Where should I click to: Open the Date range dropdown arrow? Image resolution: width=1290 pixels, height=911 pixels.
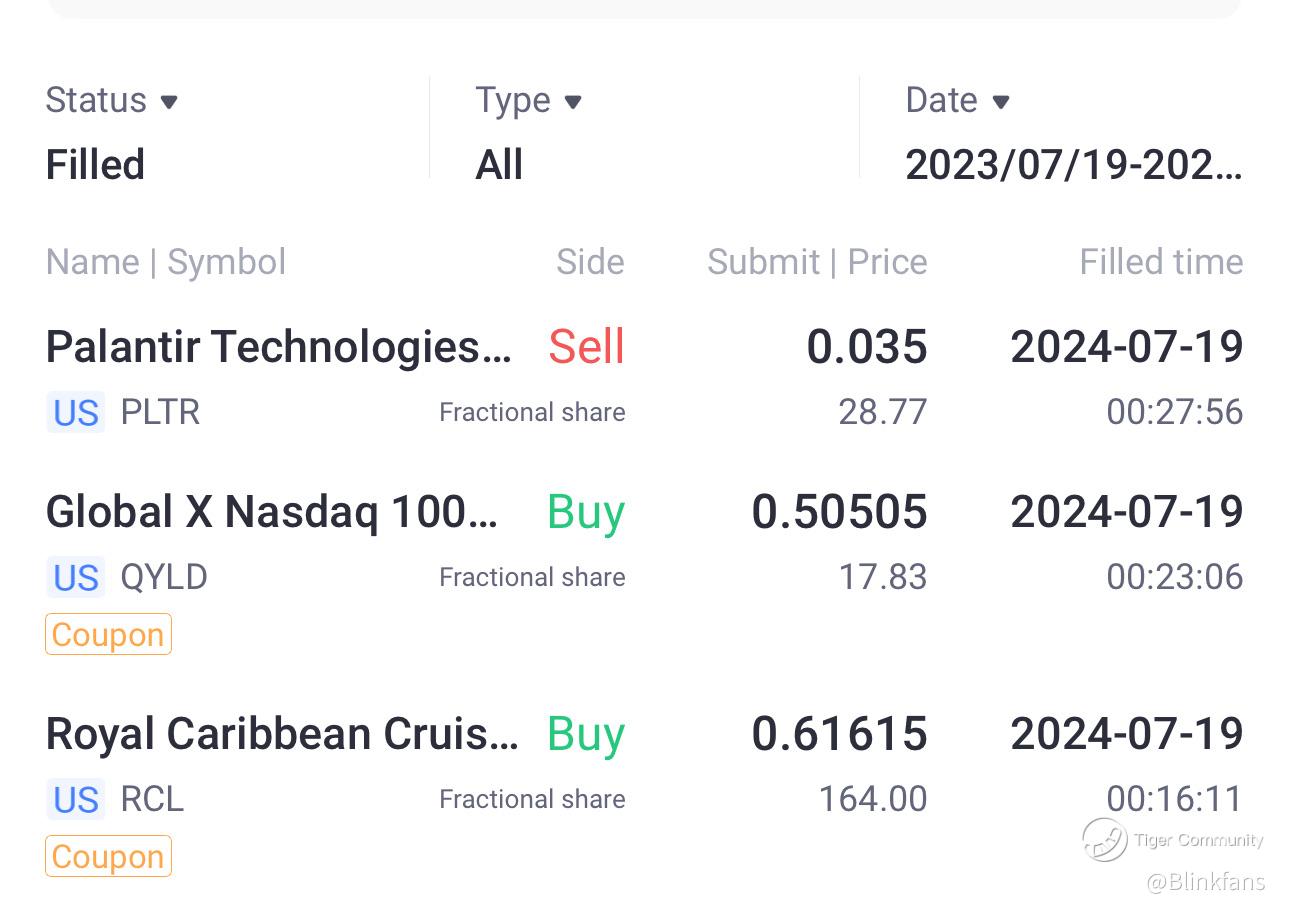(1001, 102)
